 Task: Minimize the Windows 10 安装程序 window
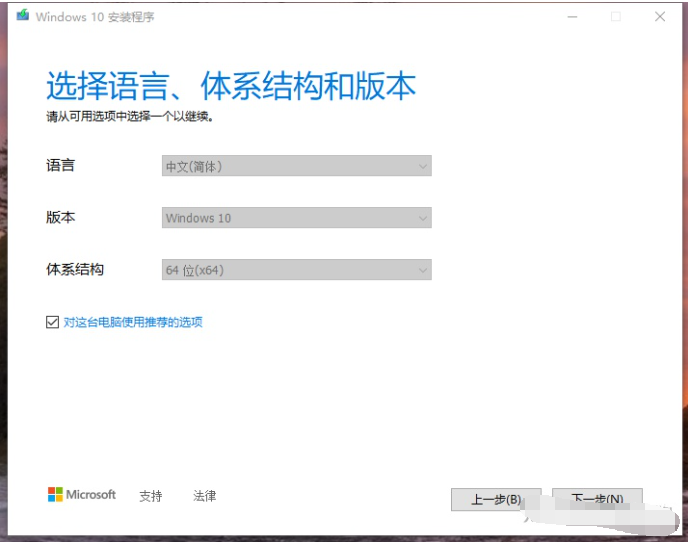pyautogui.click(x=571, y=17)
